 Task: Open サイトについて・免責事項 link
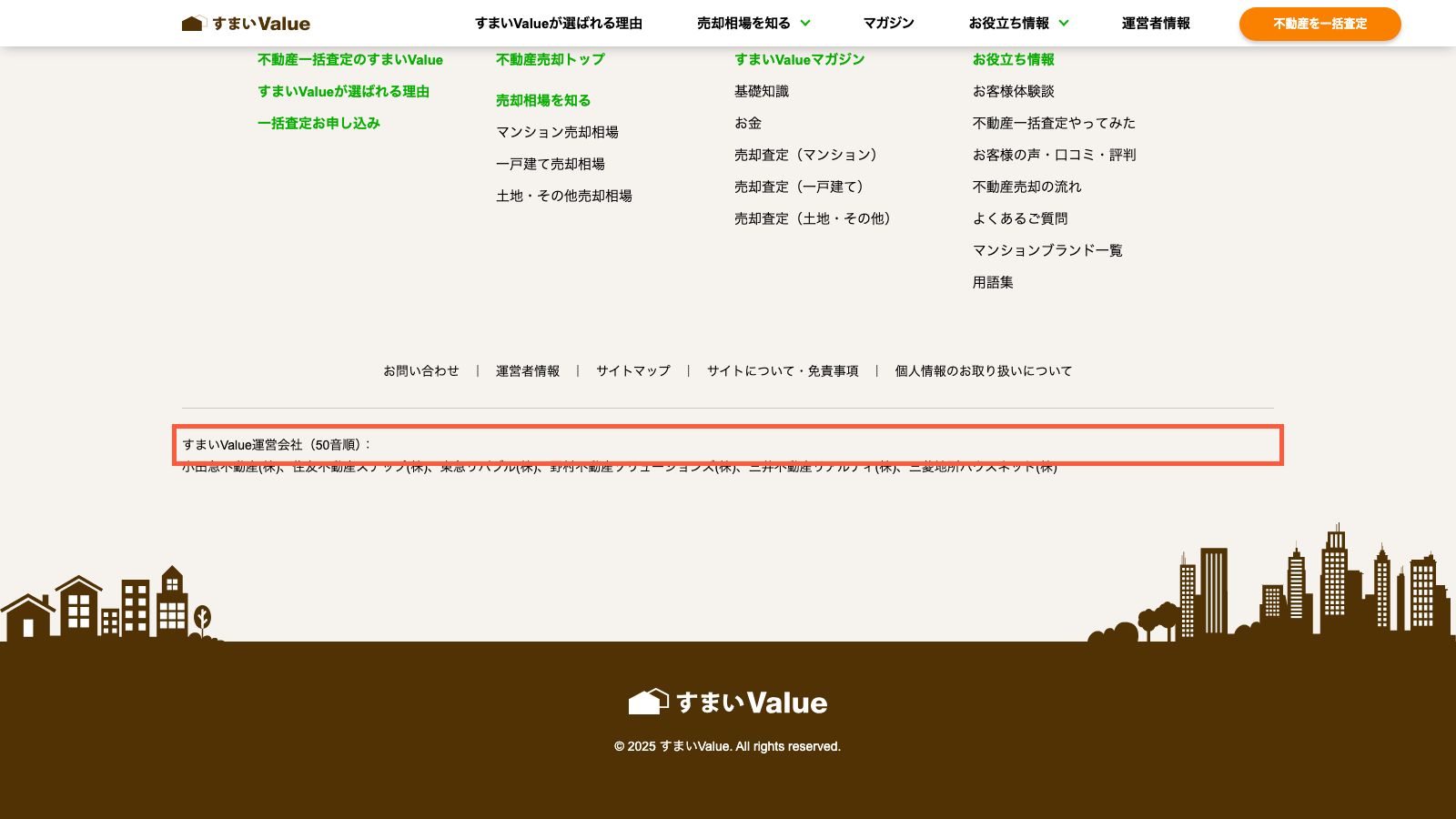(x=783, y=371)
